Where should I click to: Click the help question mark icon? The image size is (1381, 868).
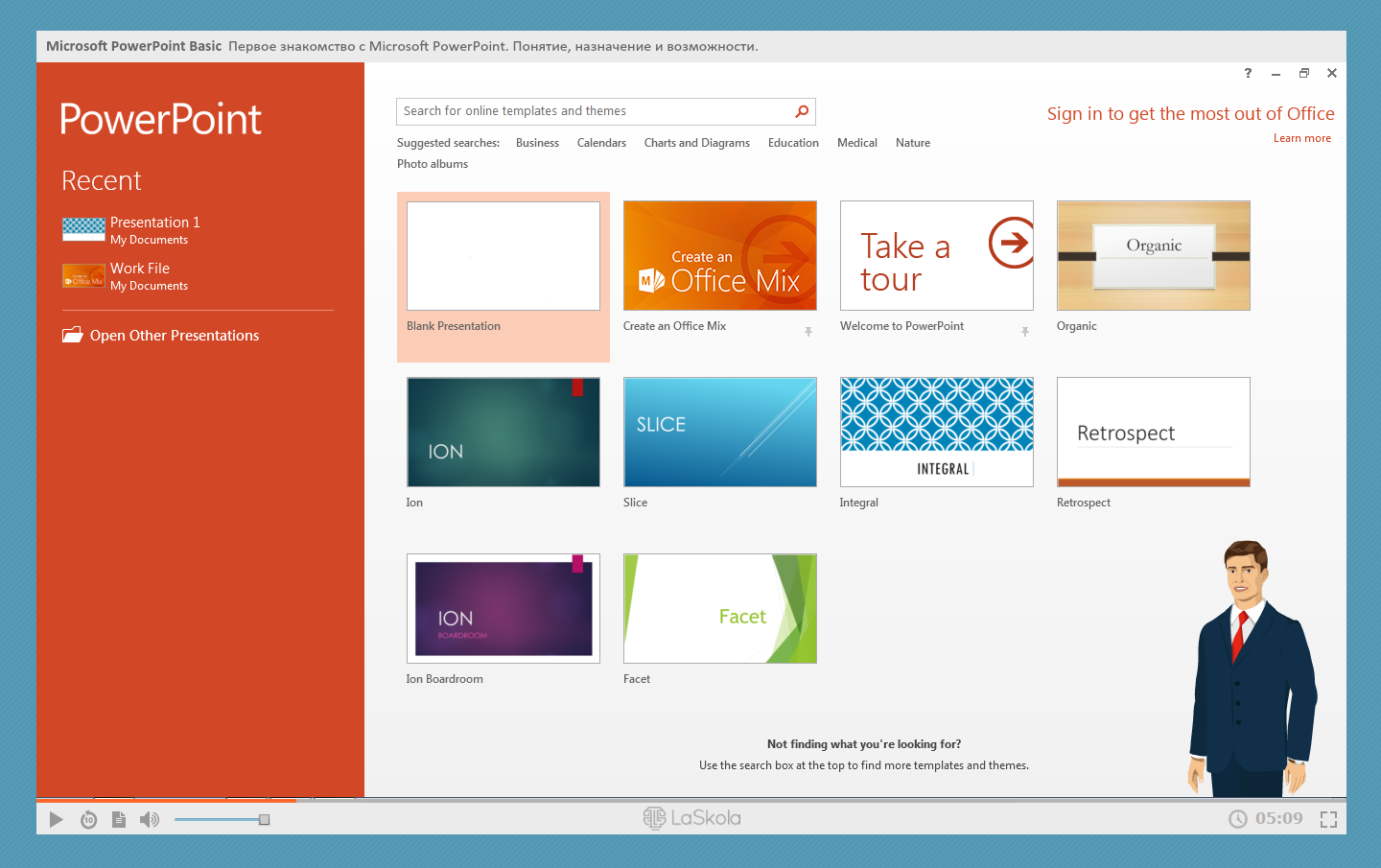pyautogui.click(x=1248, y=73)
